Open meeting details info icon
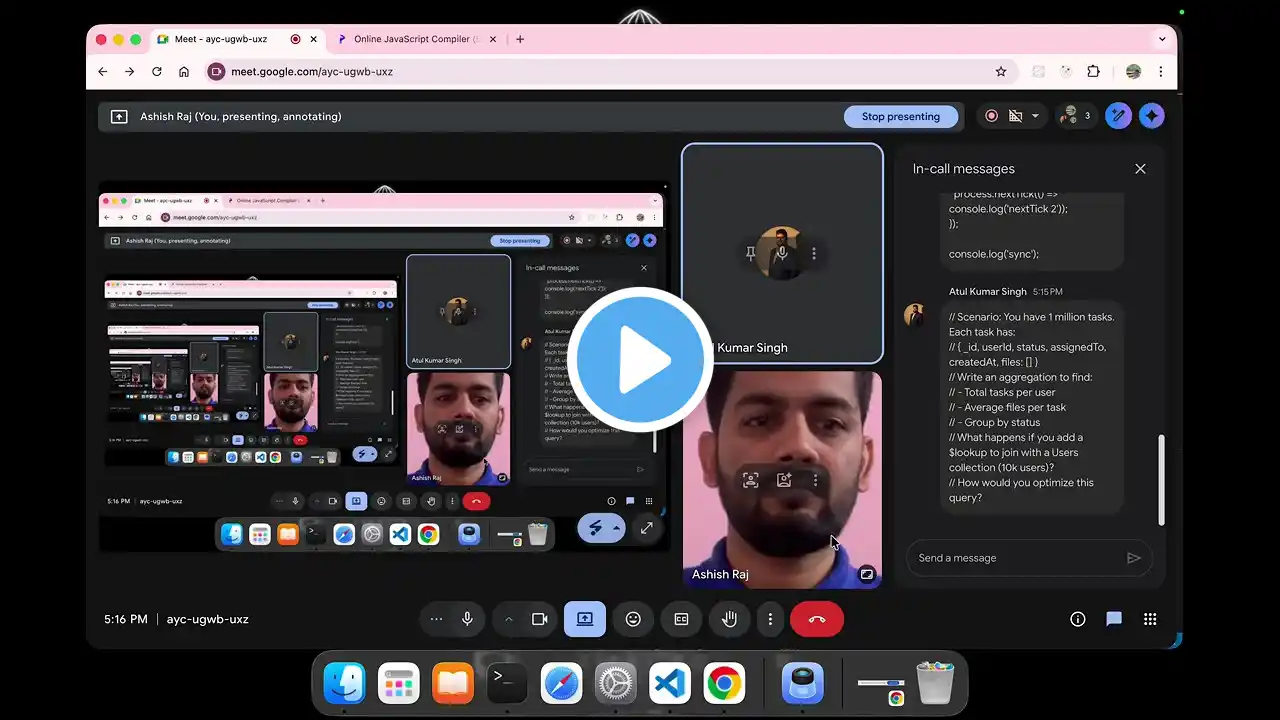 click(x=1078, y=619)
